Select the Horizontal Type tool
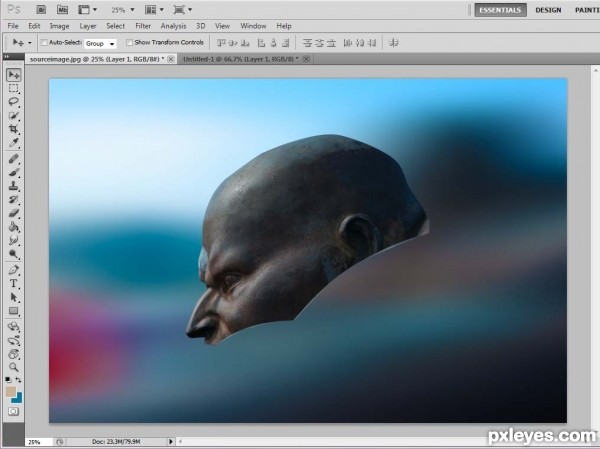600x449 pixels. click(x=13, y=284)
